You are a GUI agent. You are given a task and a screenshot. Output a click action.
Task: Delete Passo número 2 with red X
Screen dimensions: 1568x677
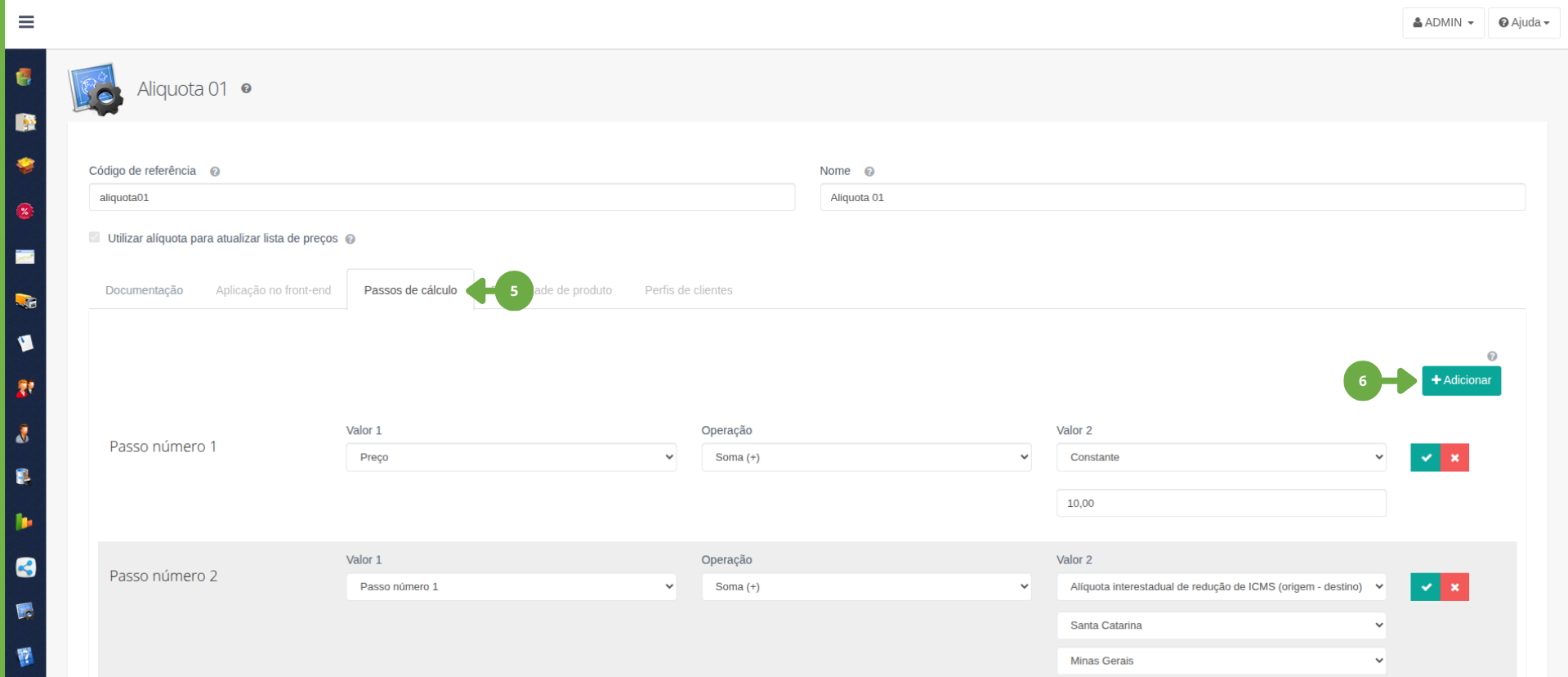click(x=1455, y=587)
